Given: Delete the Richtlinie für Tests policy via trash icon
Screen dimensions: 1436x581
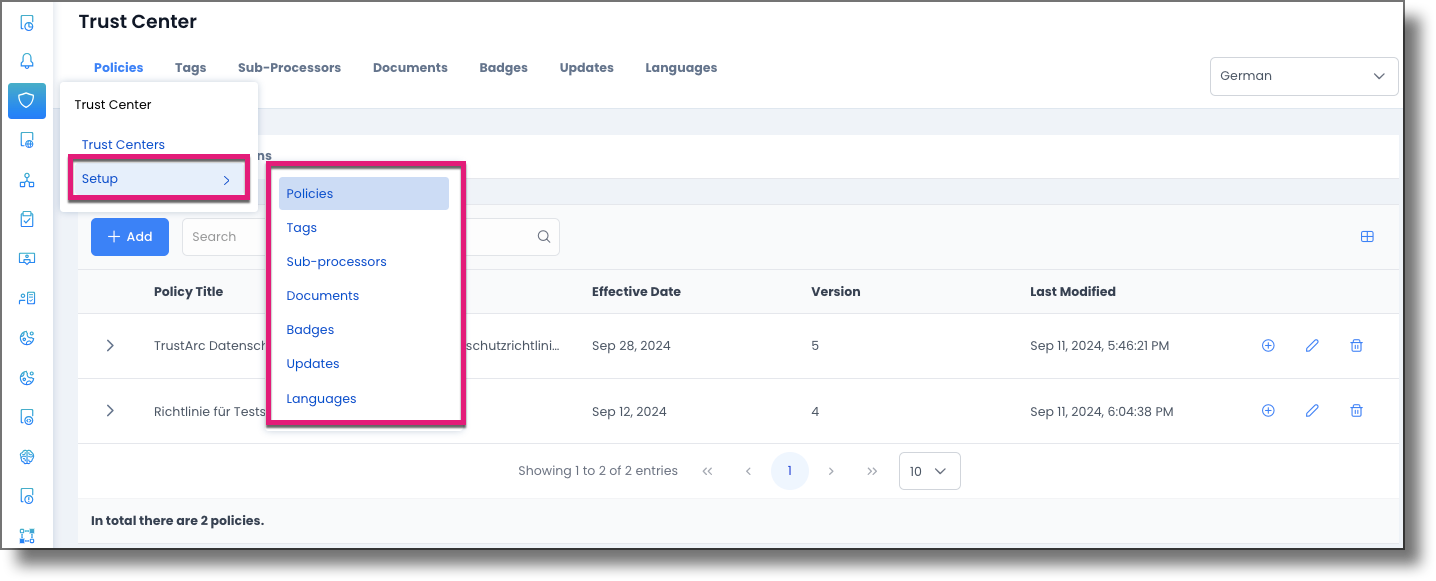Looking at the screenshot, I should click(x=1356, y=411).
